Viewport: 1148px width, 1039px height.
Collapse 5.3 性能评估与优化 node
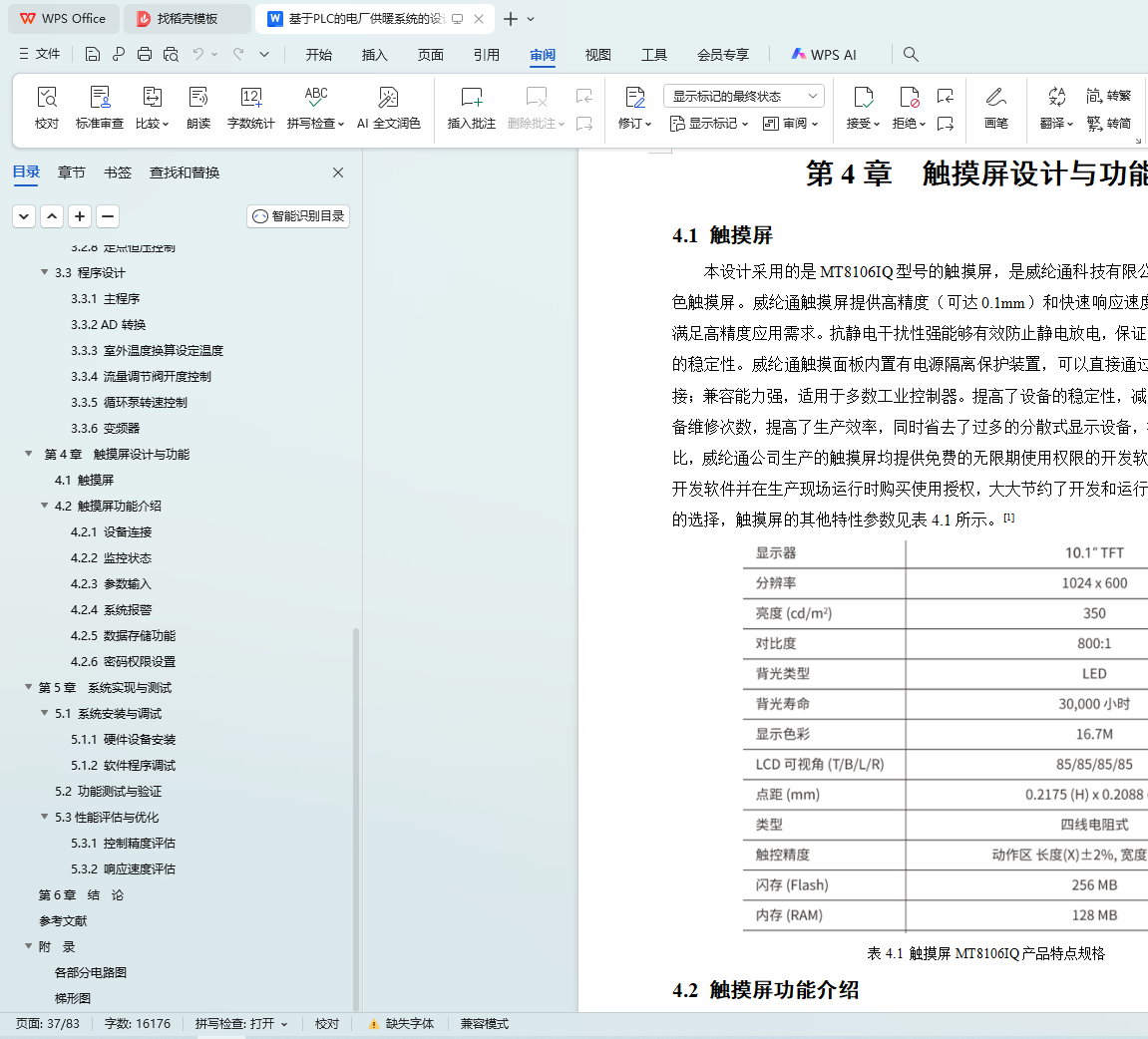(45, 817)
